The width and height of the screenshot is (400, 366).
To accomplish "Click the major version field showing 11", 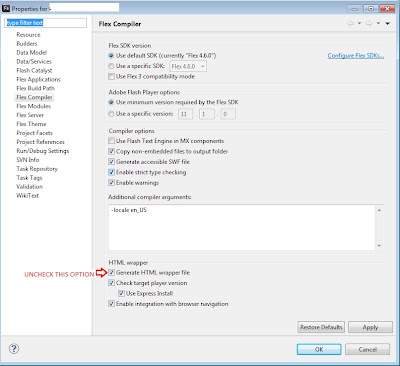I will (185, 114).
